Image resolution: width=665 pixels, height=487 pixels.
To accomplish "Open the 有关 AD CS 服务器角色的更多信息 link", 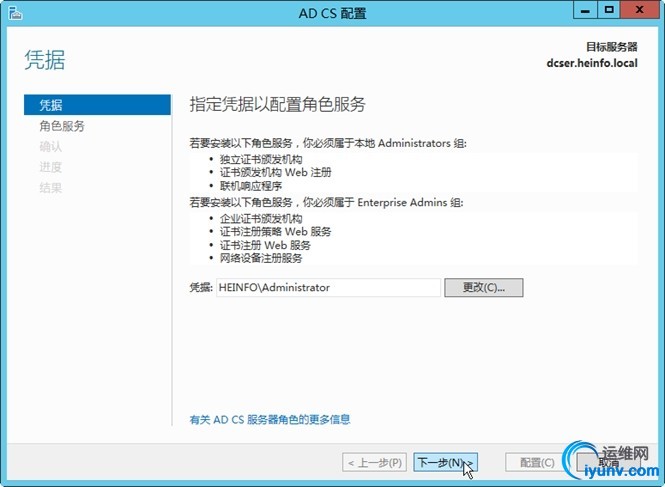I will [x=270, y=420].
